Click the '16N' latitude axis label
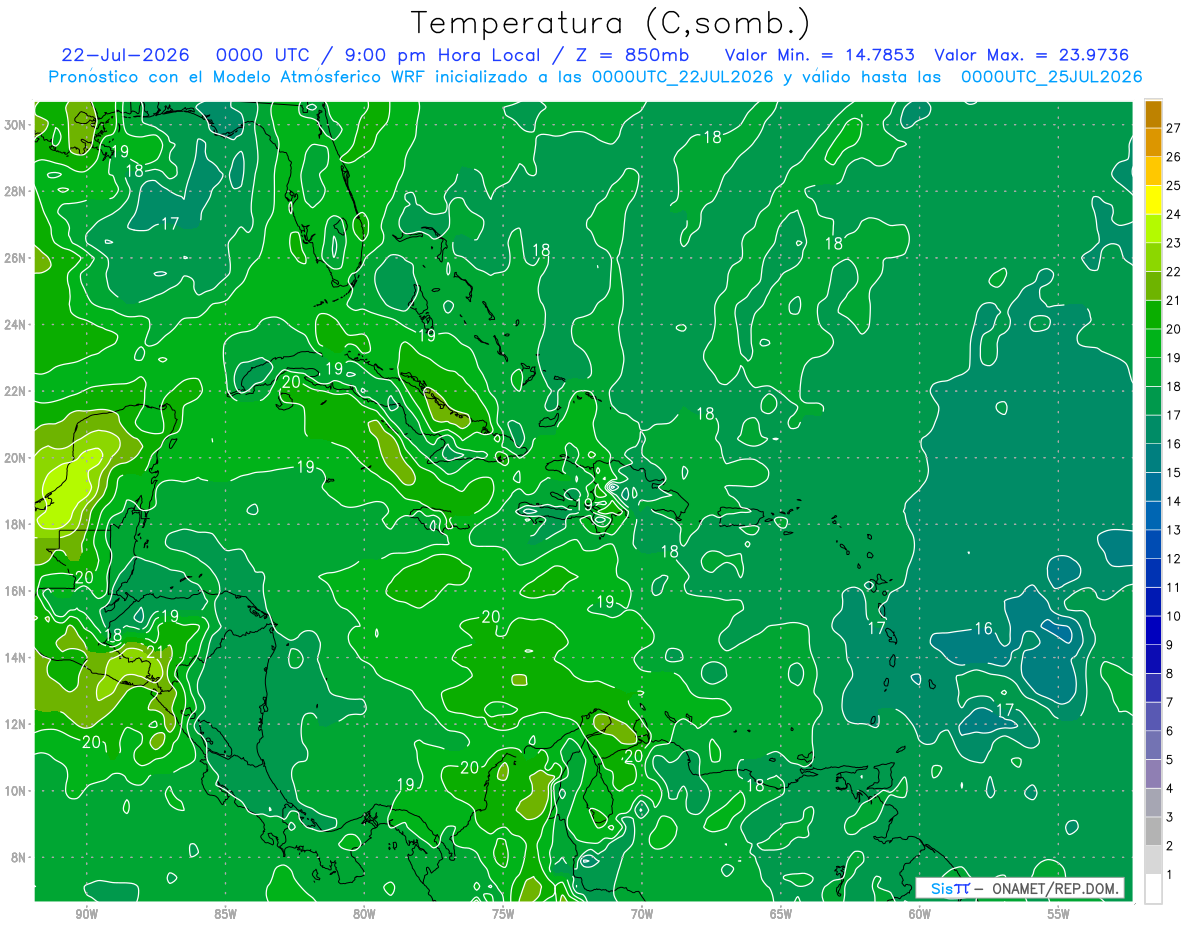 point(15,591)
